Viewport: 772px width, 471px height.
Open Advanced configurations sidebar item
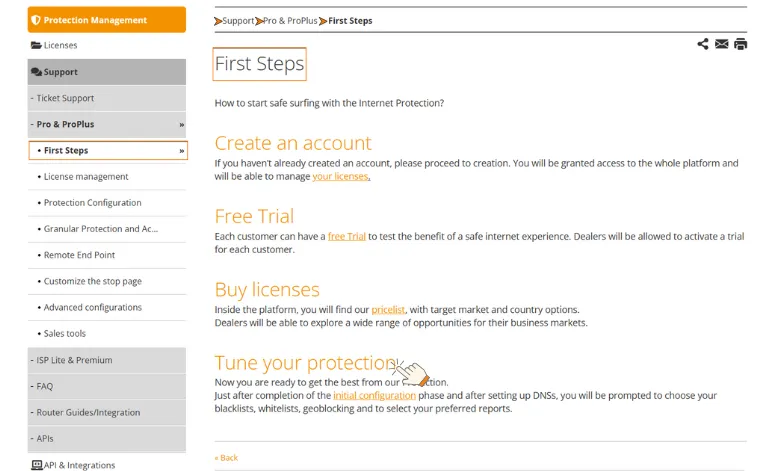[x=107, y=307]
